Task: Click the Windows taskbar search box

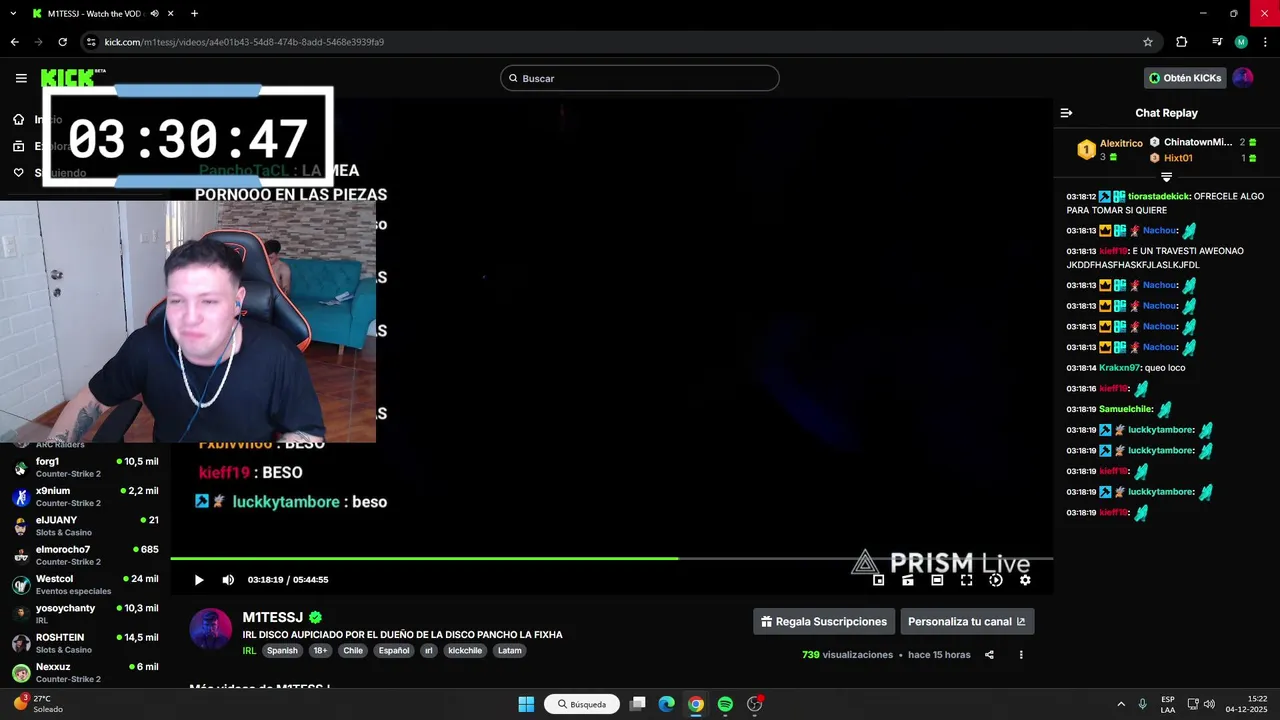Action: click(581, 704)
